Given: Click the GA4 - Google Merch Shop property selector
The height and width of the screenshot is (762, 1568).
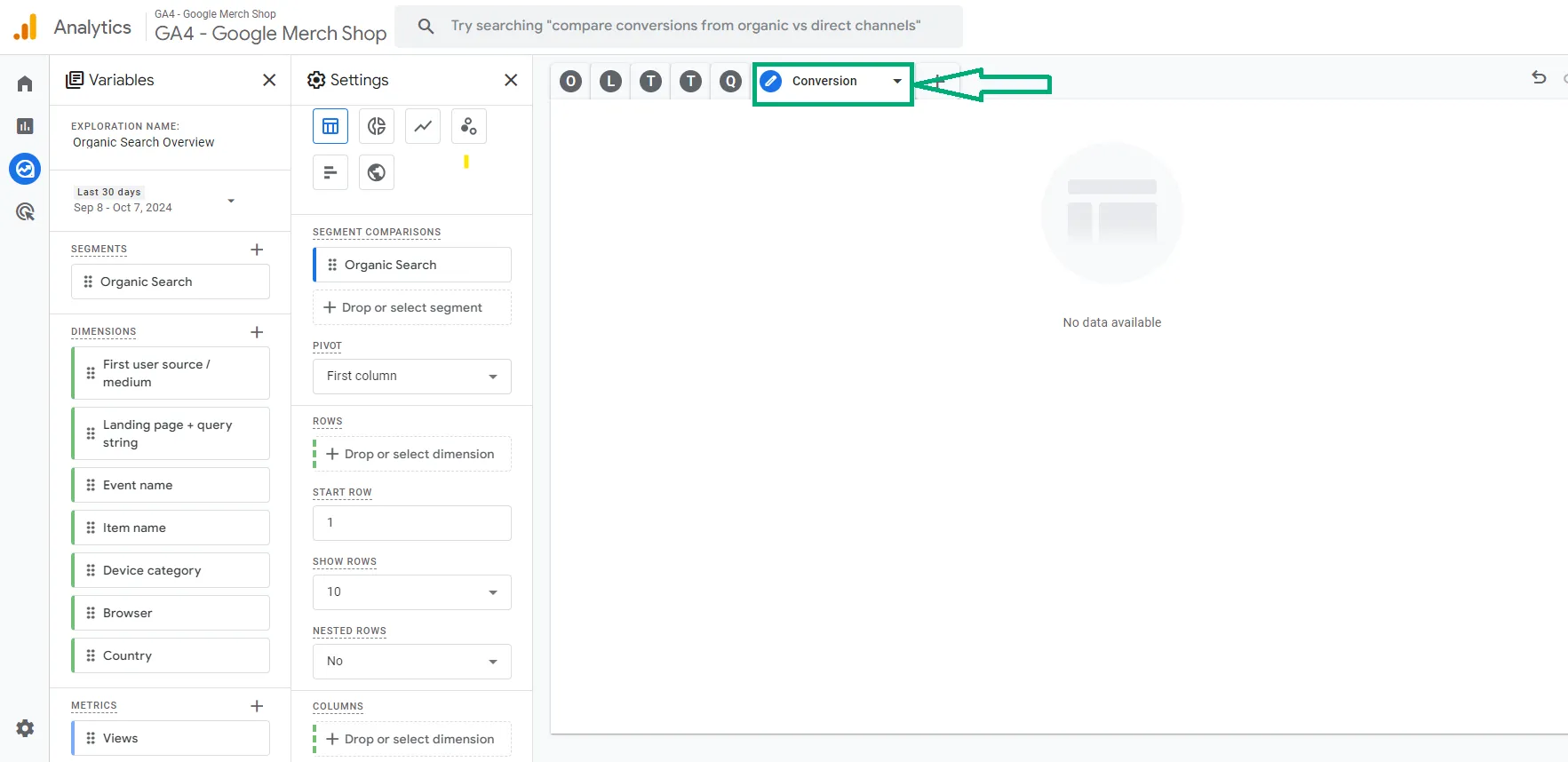Looking at the screenshot, I should click(x=270, y=27).
